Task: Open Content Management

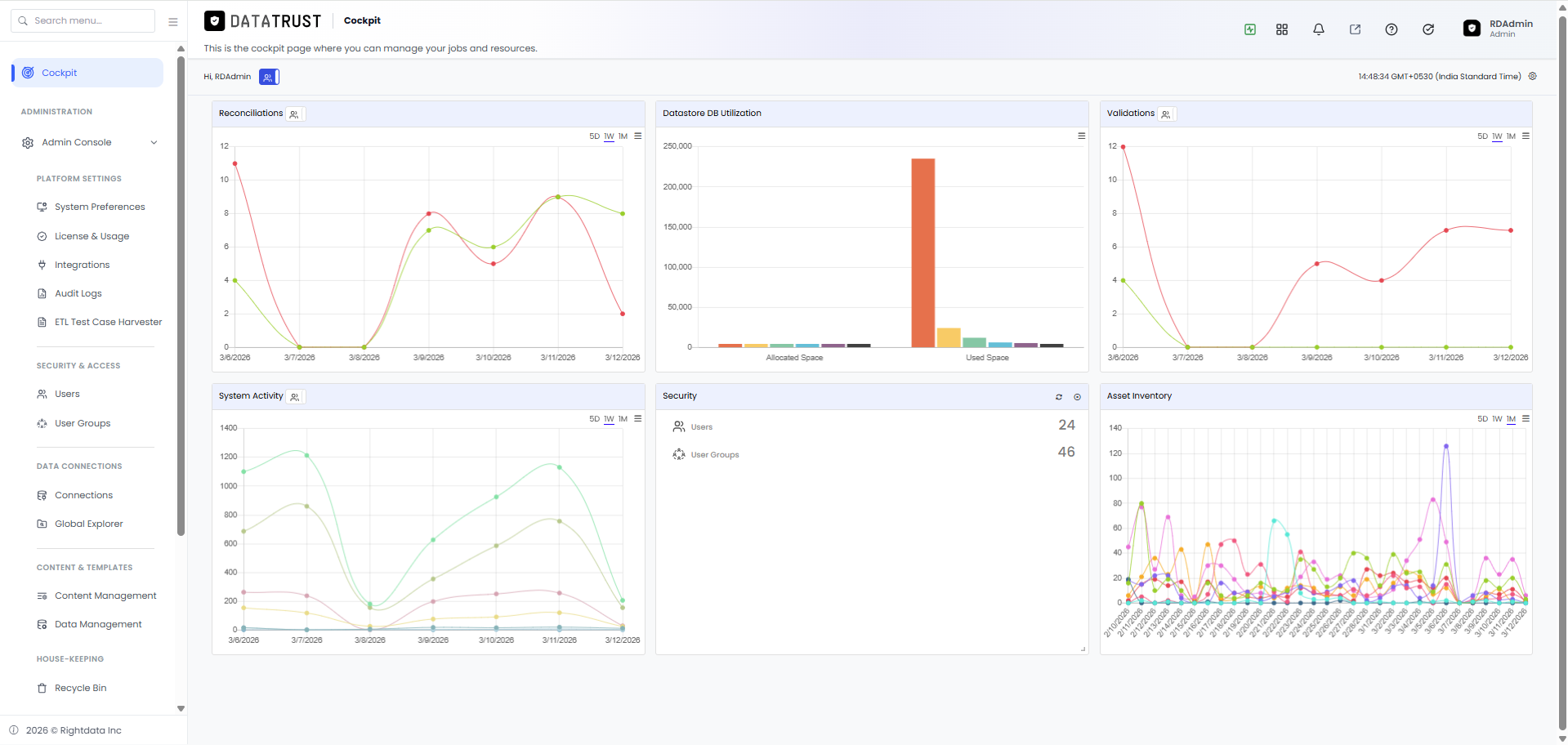Action: click(x=105, y=596)
